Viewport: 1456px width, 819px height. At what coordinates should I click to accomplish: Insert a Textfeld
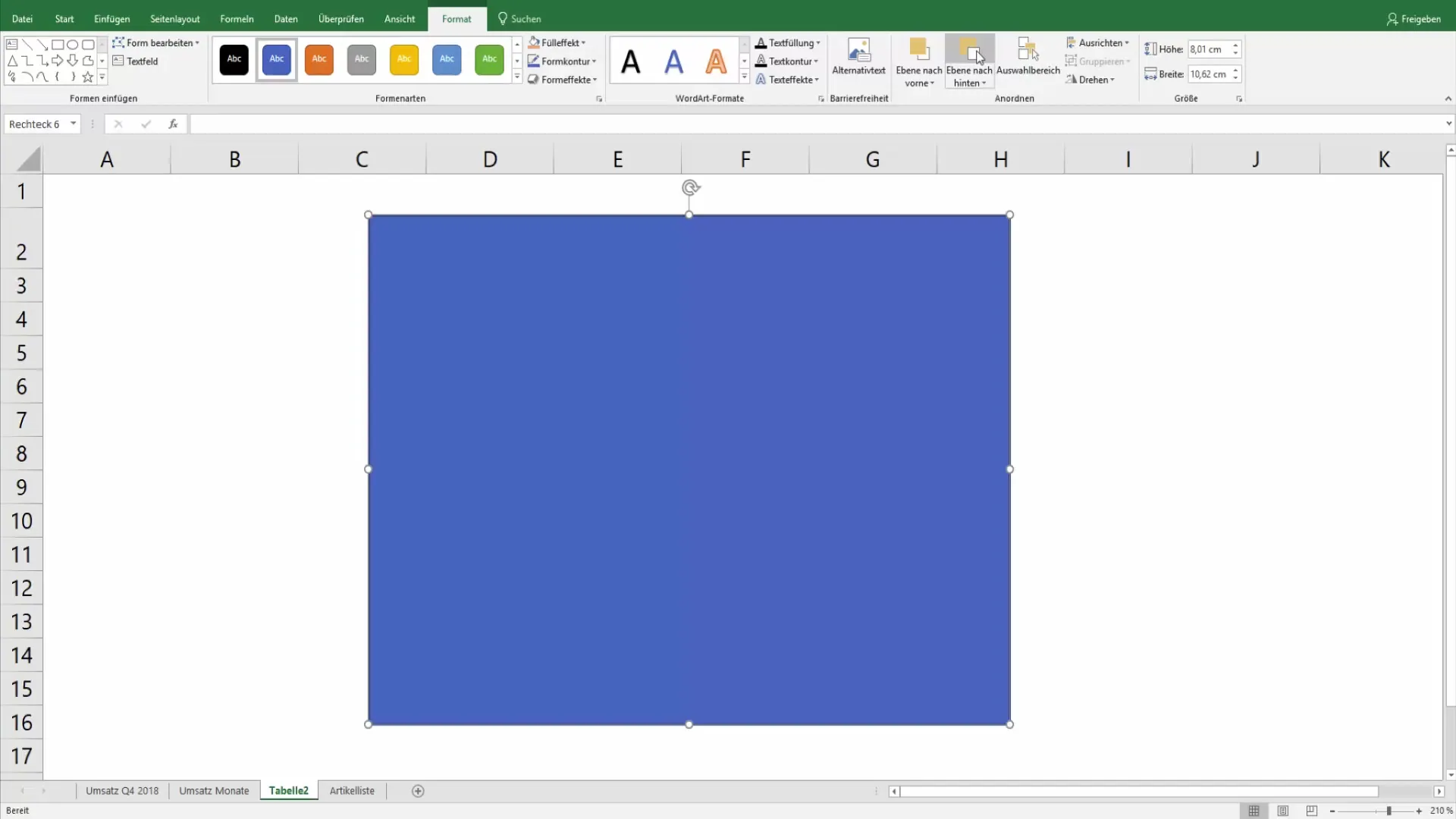click(136, 61)
